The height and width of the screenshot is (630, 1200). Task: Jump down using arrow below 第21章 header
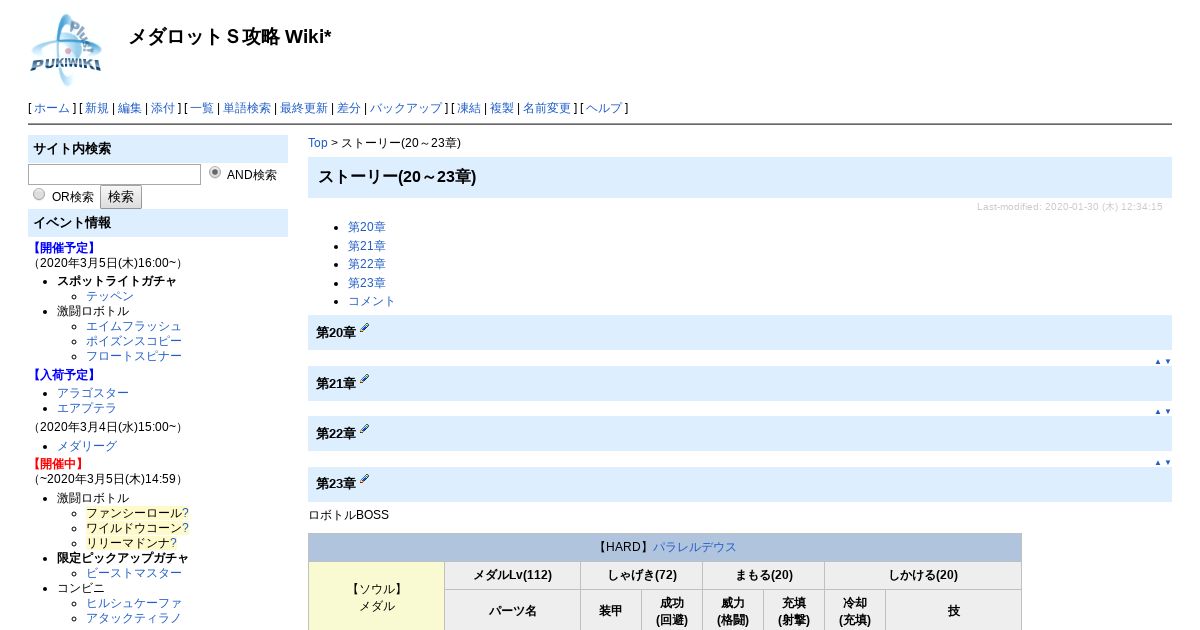(1168, 412)
